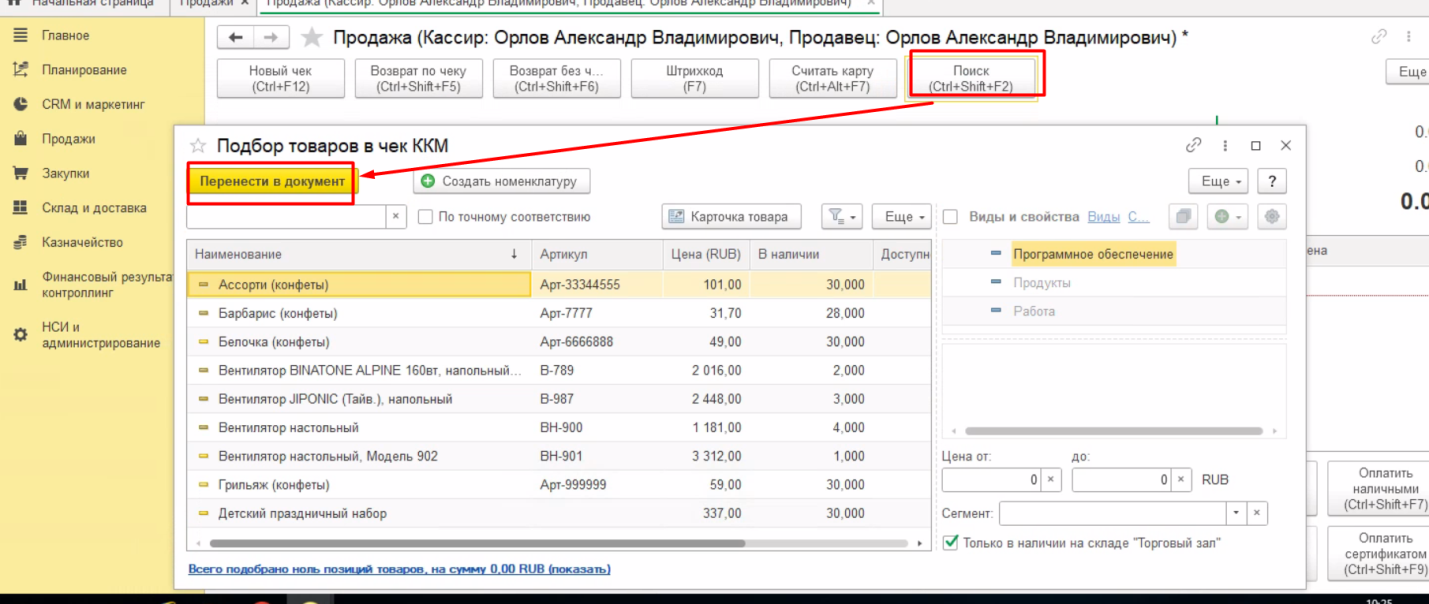Image resolution: width=1429 pixels, height=604 pixels.
Task: Click the green plus icon in properties panel
Action: [1226, 217]
